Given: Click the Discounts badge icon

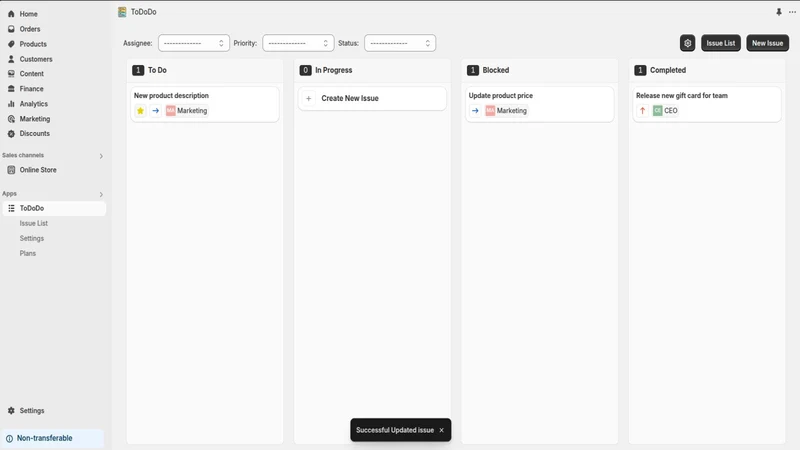Looking at the screenshot, I should tap(11, 134).
